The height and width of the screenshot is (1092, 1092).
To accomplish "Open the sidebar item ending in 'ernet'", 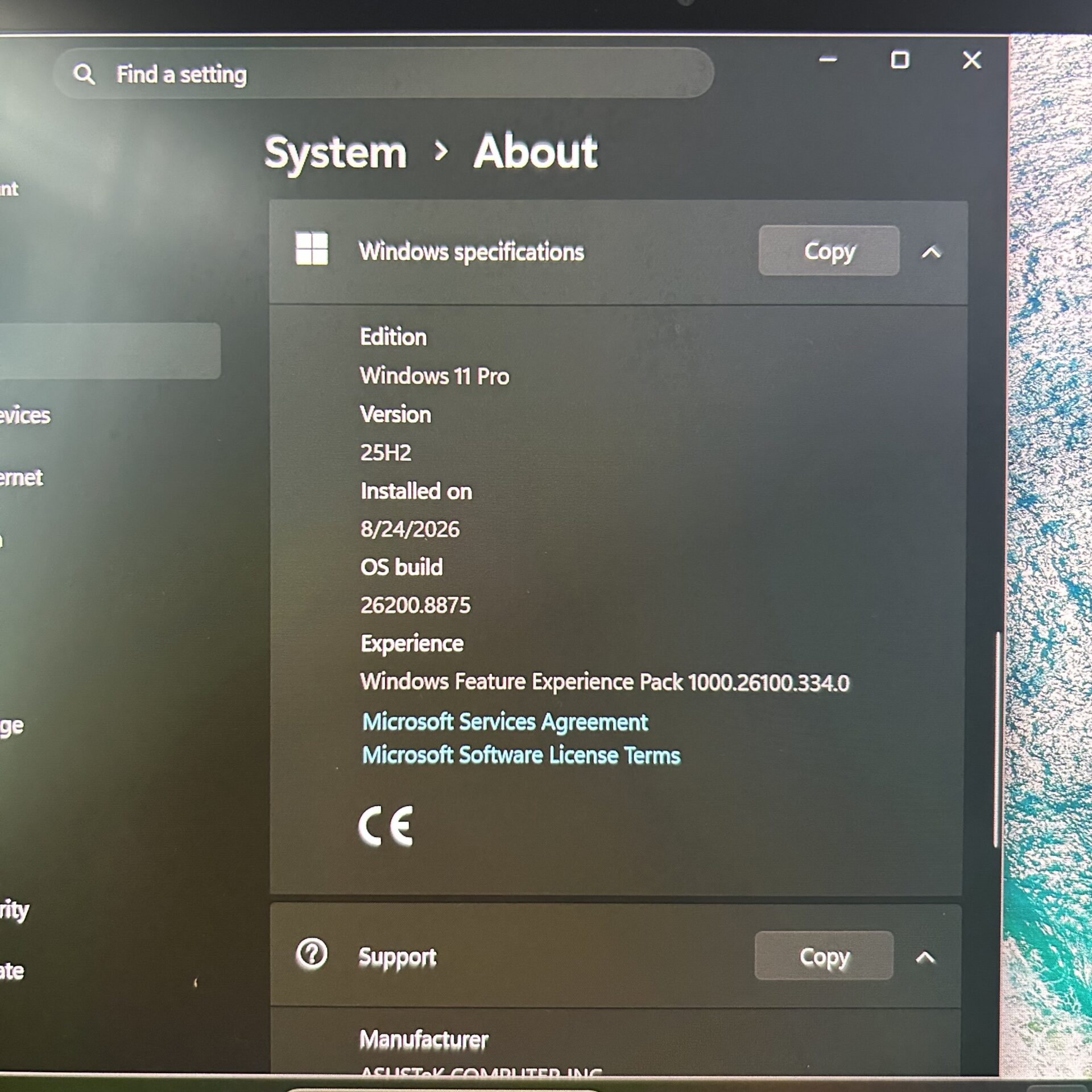I will [22, 478].
